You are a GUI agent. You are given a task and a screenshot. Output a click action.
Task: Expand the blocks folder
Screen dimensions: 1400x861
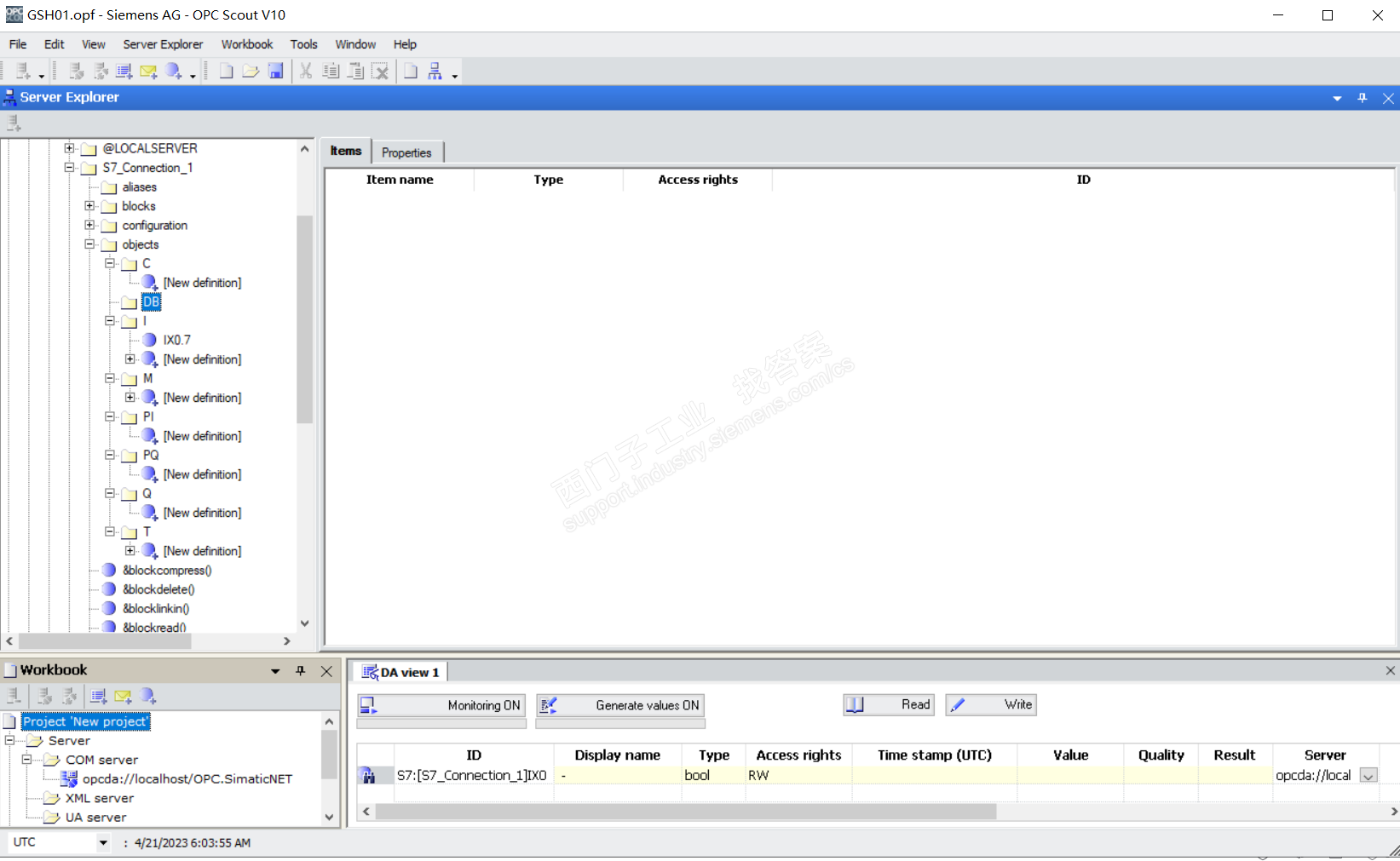click(x=89, y=206)
